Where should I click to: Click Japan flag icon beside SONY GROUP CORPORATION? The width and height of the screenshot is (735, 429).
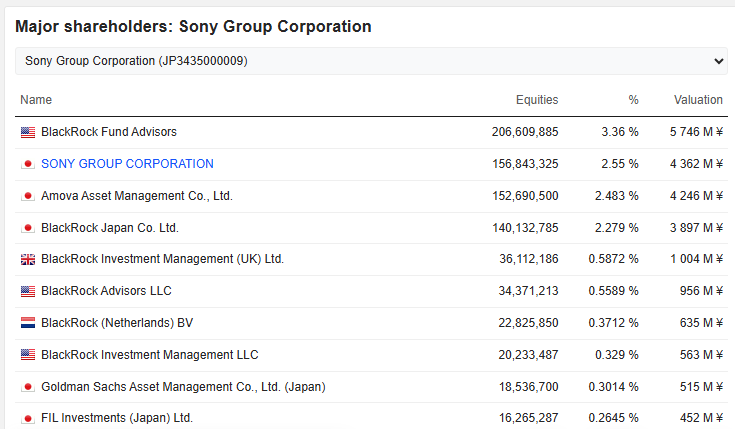pyautogui.click(x=27, y=164)
